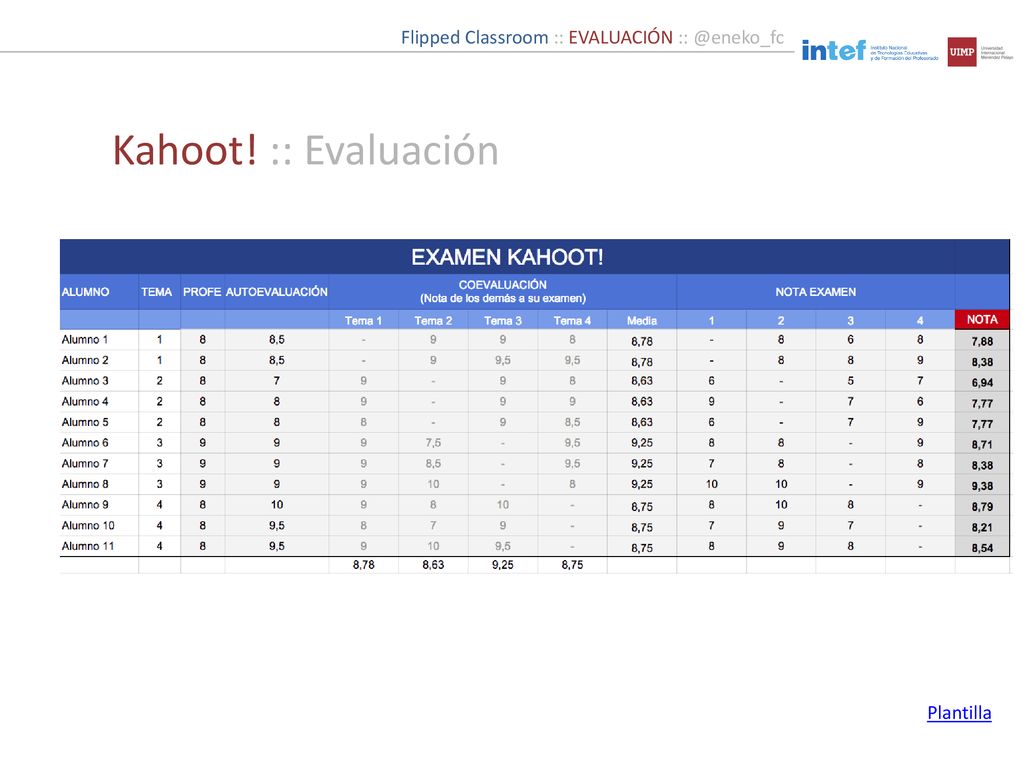Select the Alumno 1 row label

tap(85, 340)
